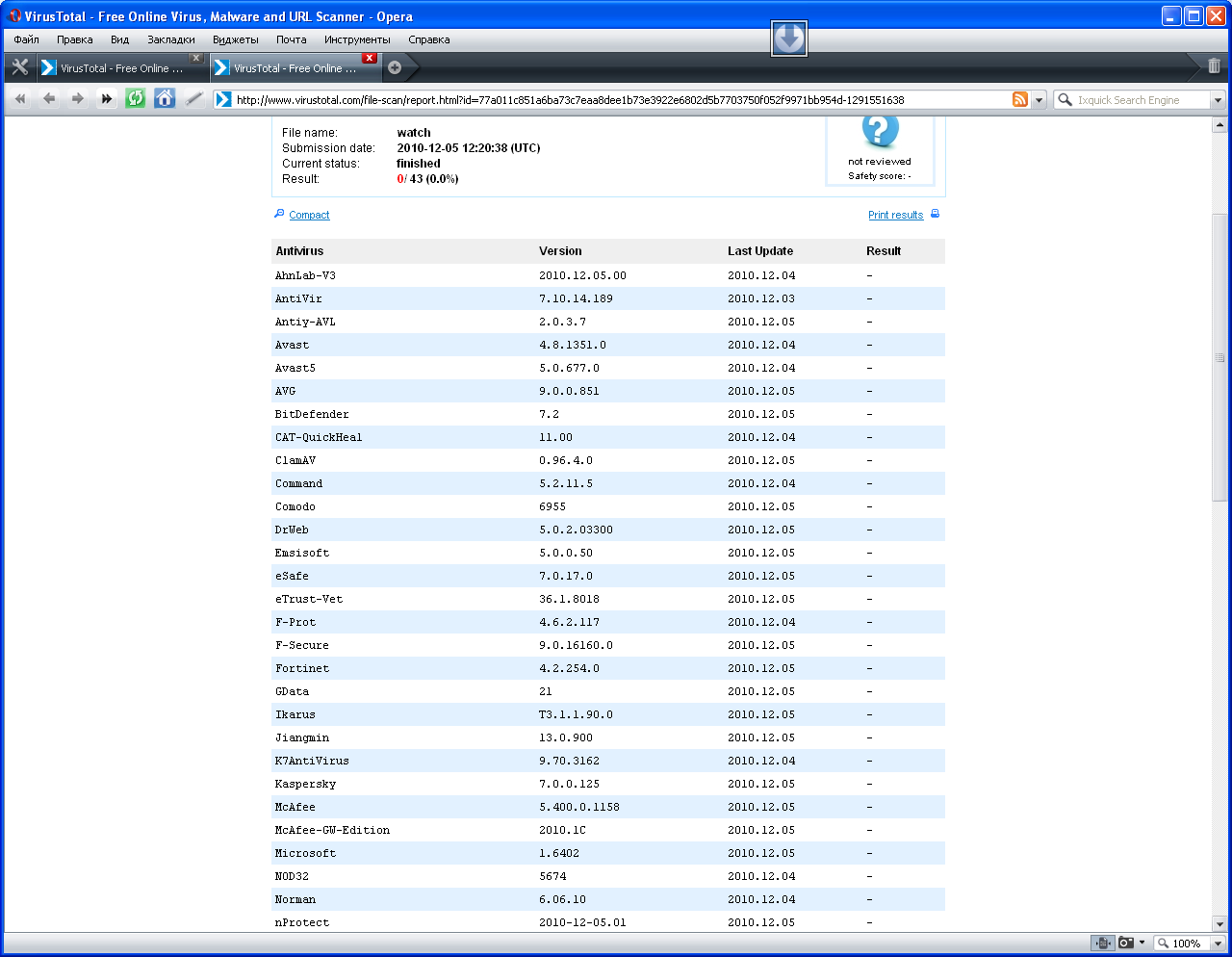
Task: Click the Print results link
Action: [895, 215]
